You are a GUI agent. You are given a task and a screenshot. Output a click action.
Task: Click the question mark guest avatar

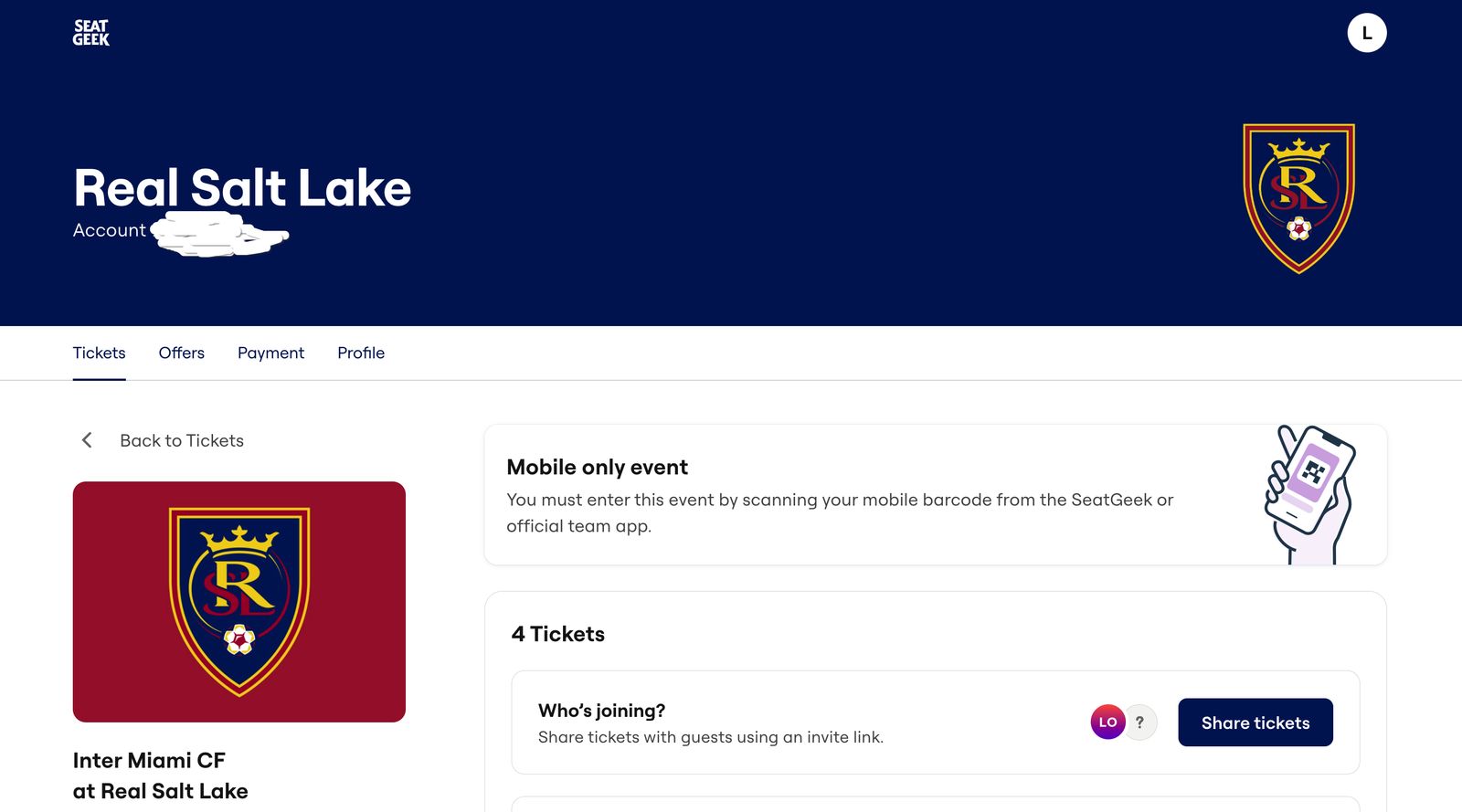click(1140, 722)
